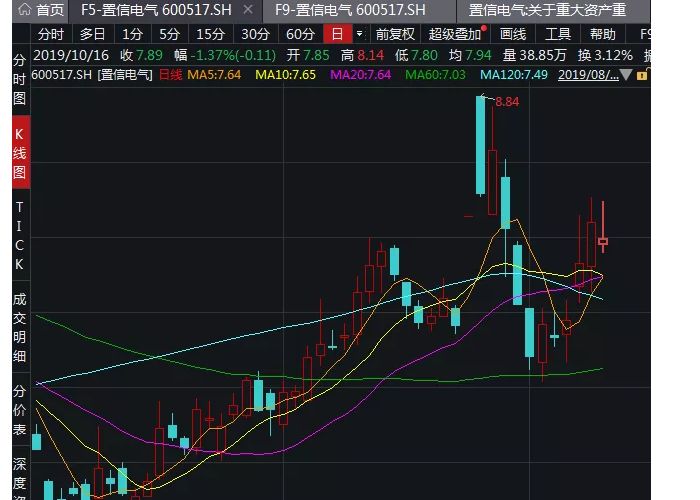This screenshot has width=700, height=500.
Task: Open the 工具 menu
Action: click(558, 34)
